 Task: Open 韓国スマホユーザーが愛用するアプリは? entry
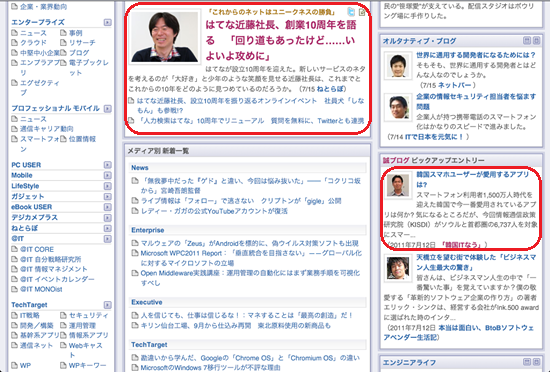(x=472, y=179)
